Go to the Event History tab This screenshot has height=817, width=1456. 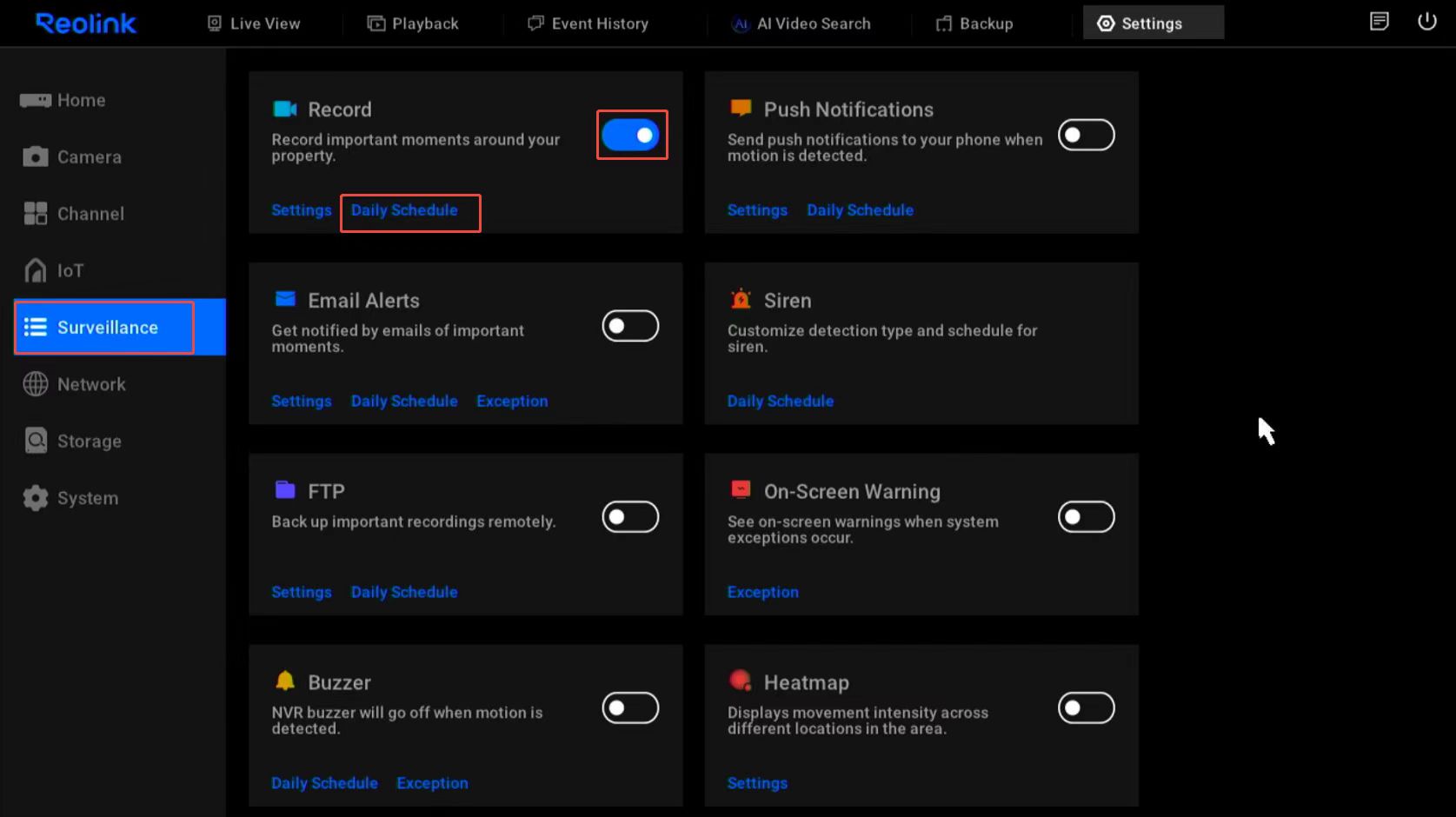click(588, 23)
